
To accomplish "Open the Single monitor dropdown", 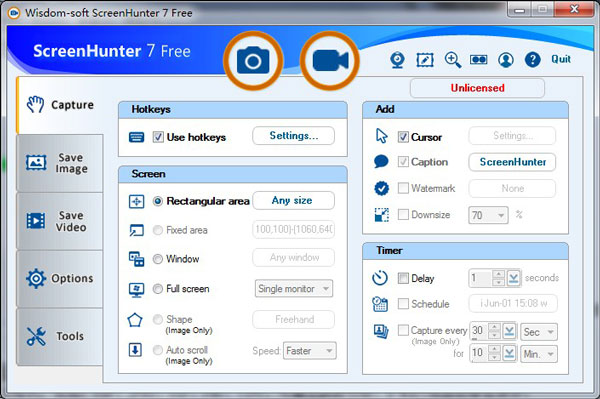I will pos(294,288).
